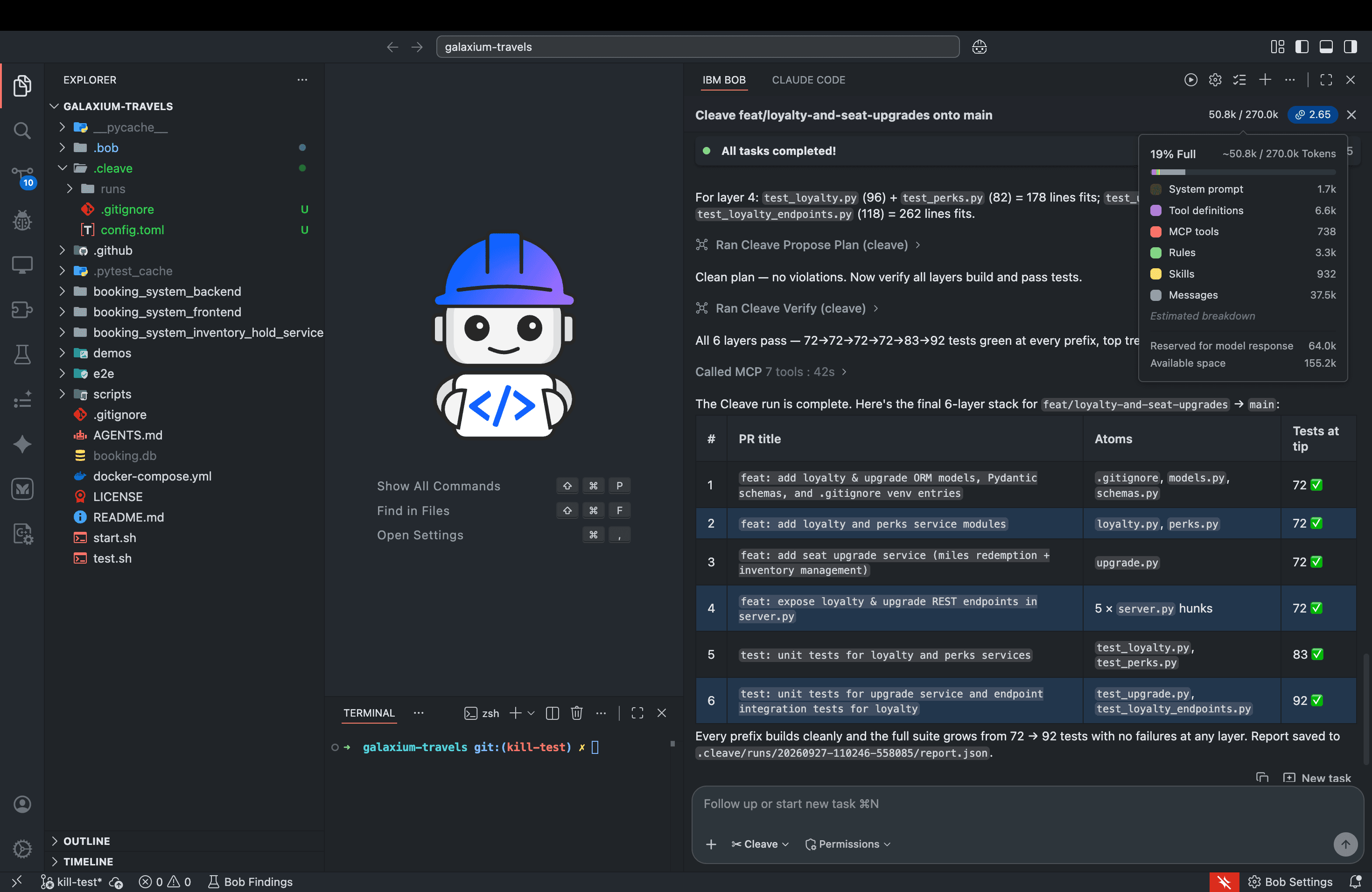
Task: Kill the terminal with trash icon
Action: (x=576, y=713)
